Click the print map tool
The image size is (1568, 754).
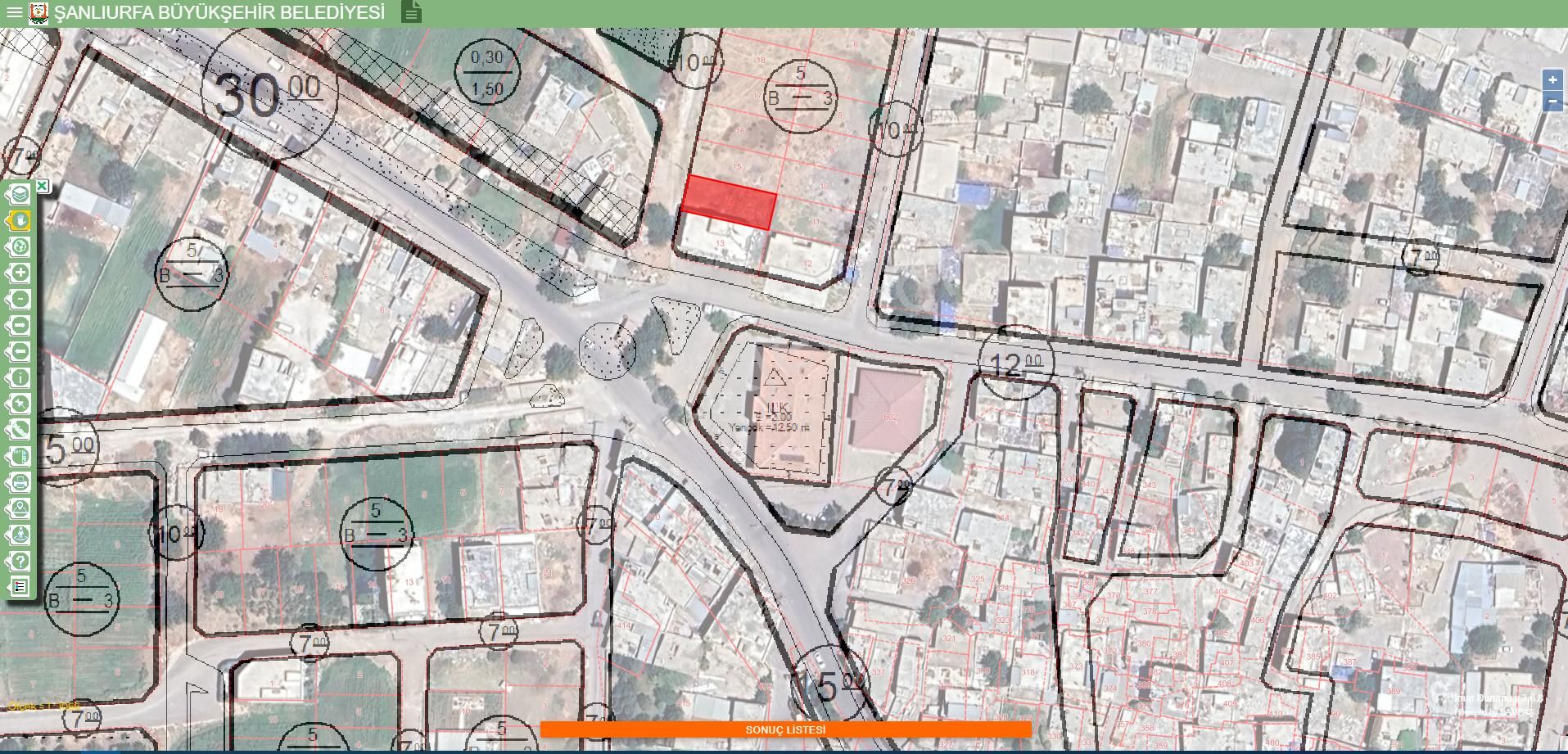click(20, 482)
